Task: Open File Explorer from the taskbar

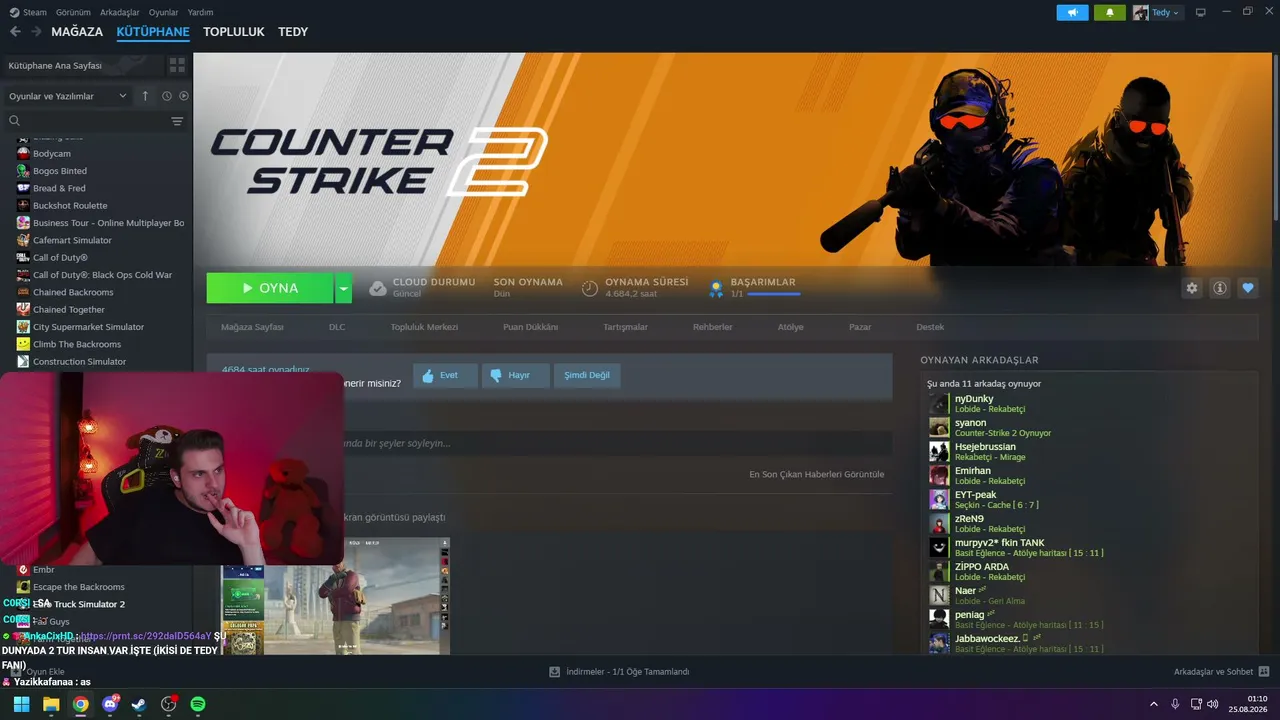Action: 51,704
